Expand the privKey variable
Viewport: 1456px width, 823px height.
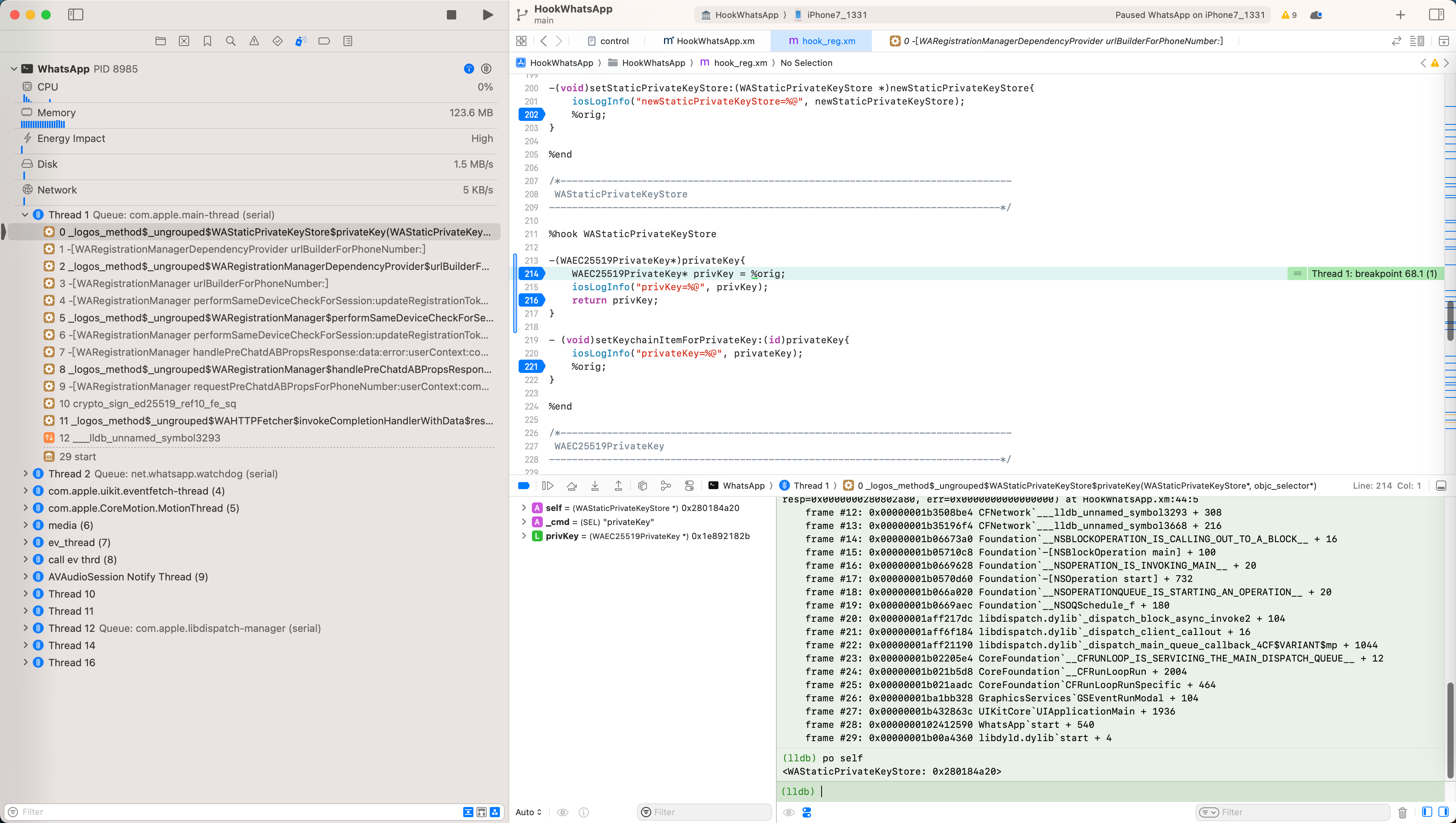[x=523, y=536]
